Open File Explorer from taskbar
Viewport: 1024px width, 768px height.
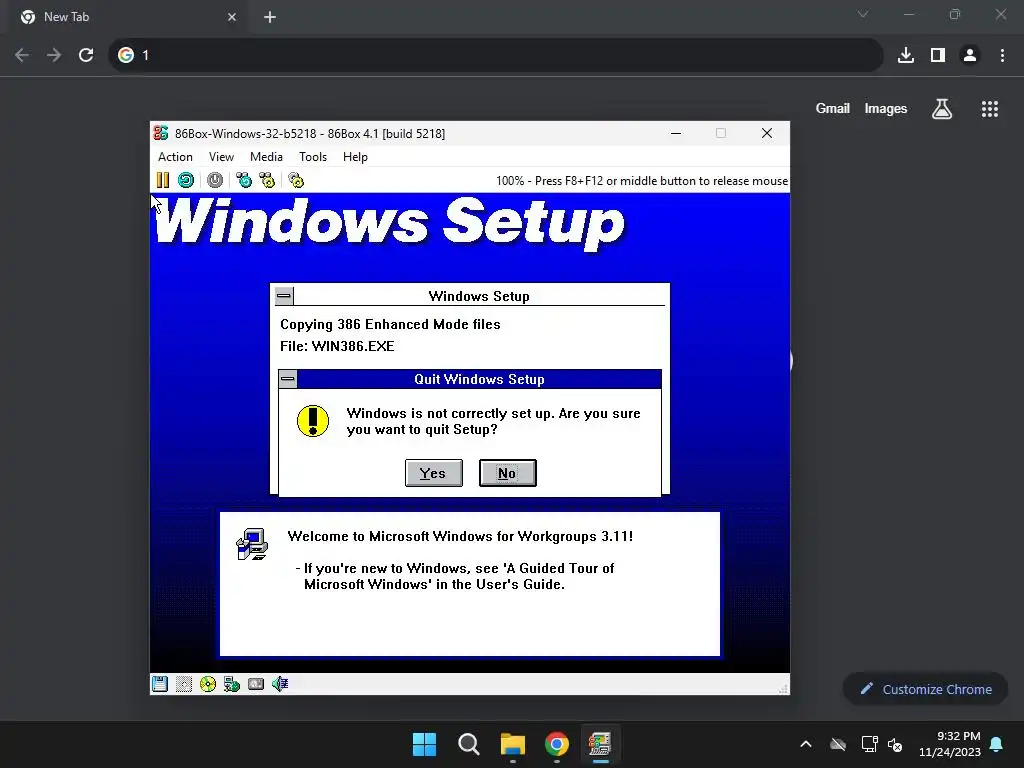click(513, 744)
